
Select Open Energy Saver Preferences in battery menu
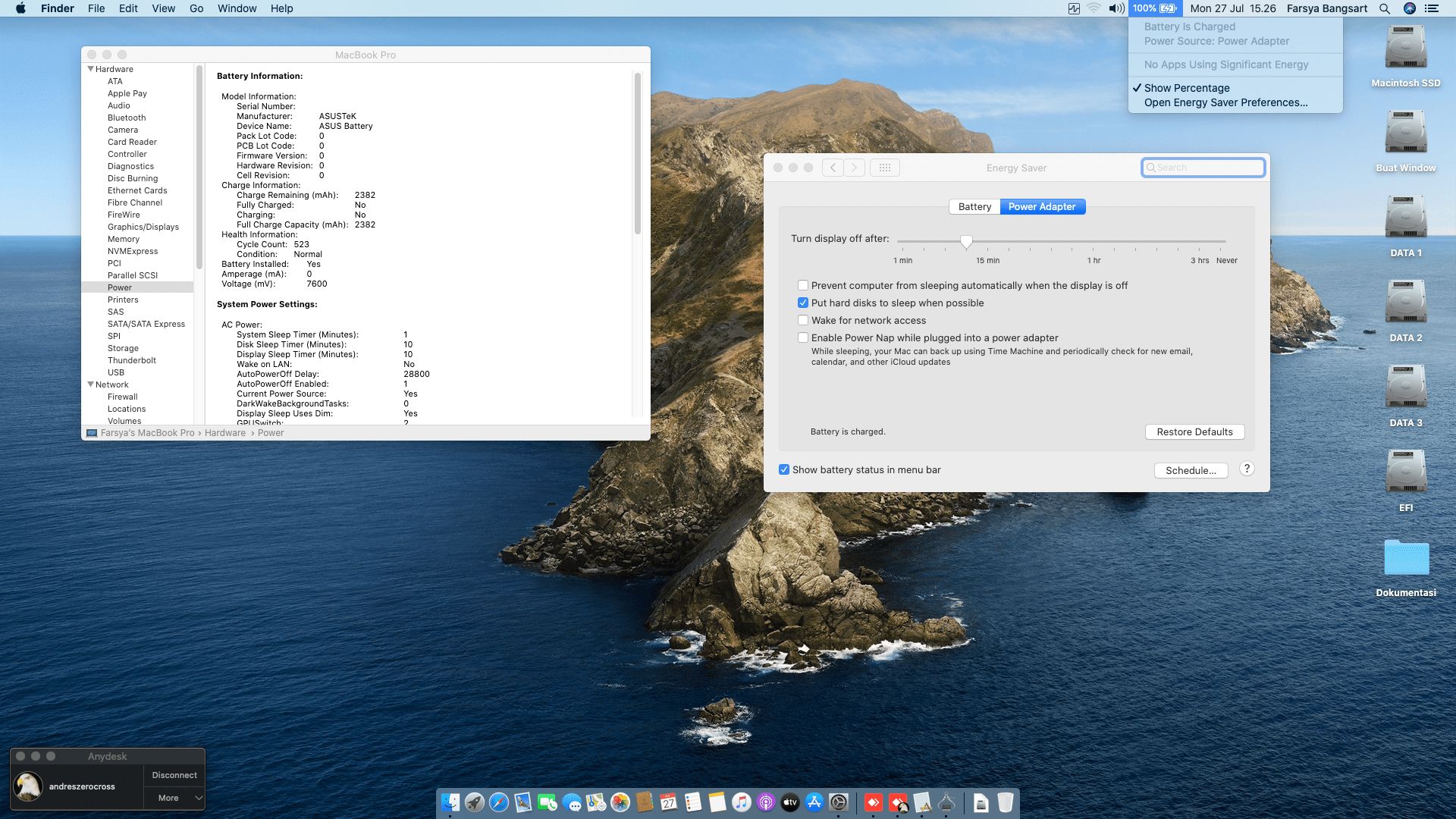point(1226,102)
